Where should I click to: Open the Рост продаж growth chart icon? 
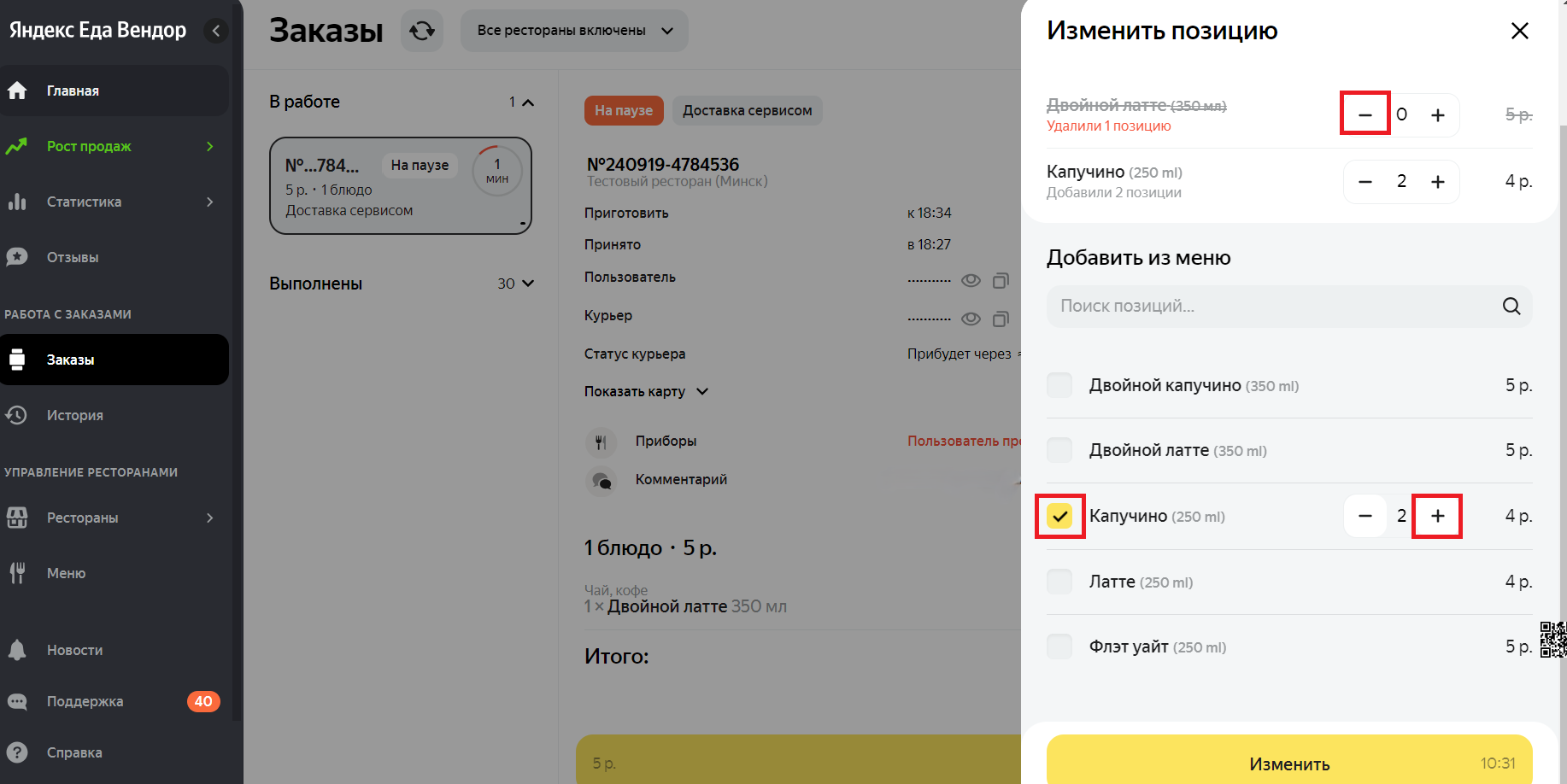pyautogui.click(x=17, y=146)
